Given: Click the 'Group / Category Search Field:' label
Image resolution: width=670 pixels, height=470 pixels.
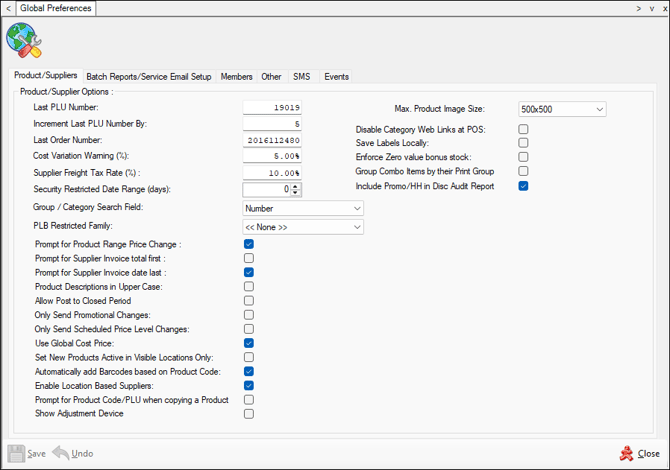Looking at the screenshot, I should [x=88, y=207].
